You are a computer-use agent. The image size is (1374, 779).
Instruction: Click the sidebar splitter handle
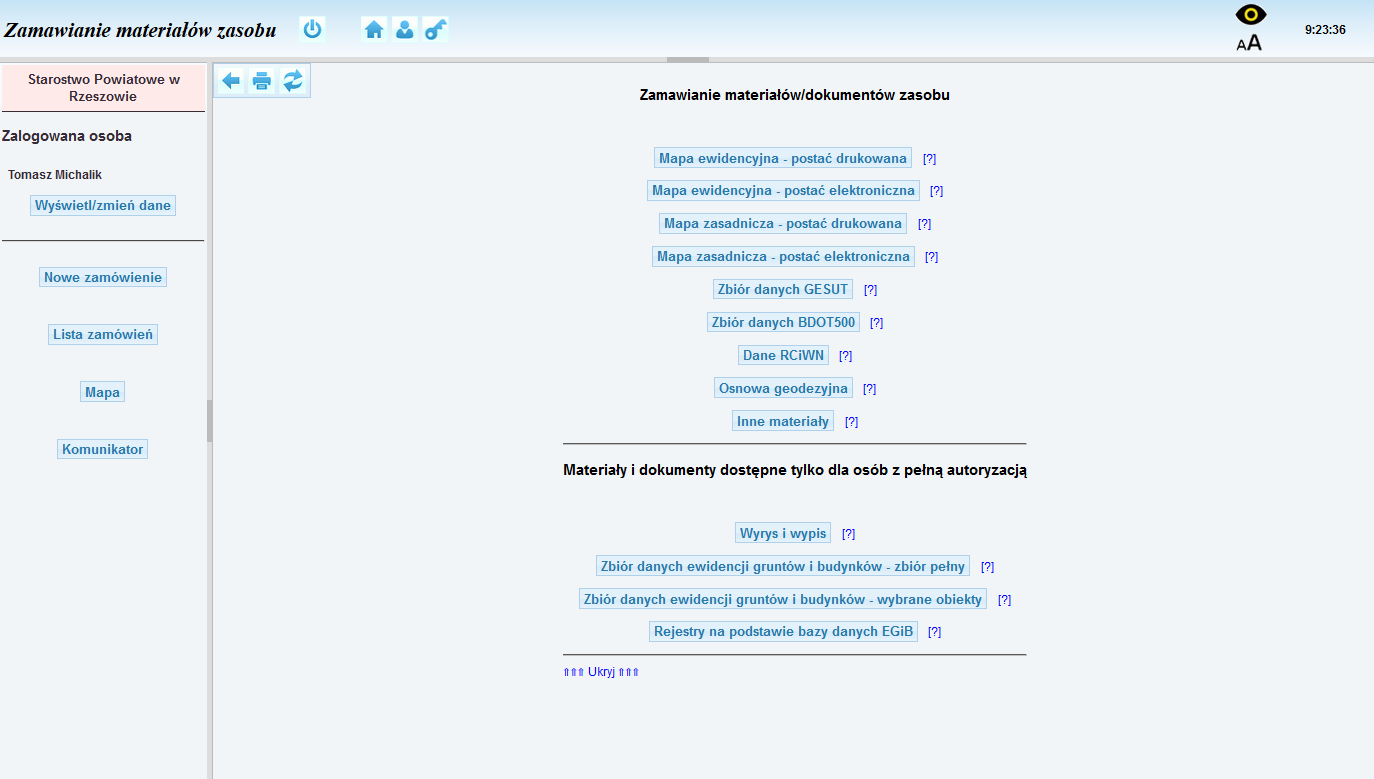click(209, 420)
